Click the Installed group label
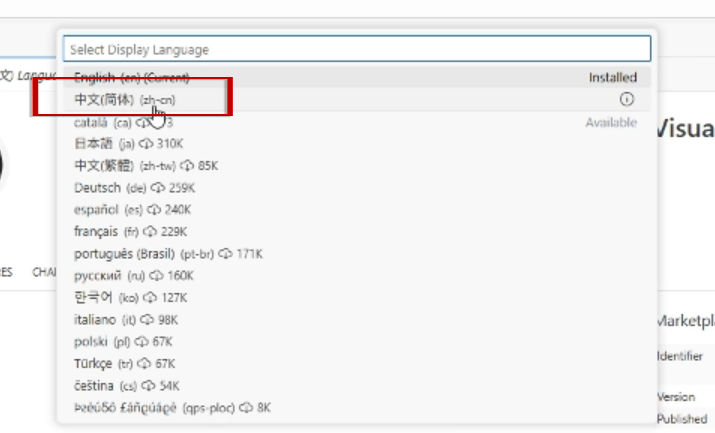 click(612, 78)
